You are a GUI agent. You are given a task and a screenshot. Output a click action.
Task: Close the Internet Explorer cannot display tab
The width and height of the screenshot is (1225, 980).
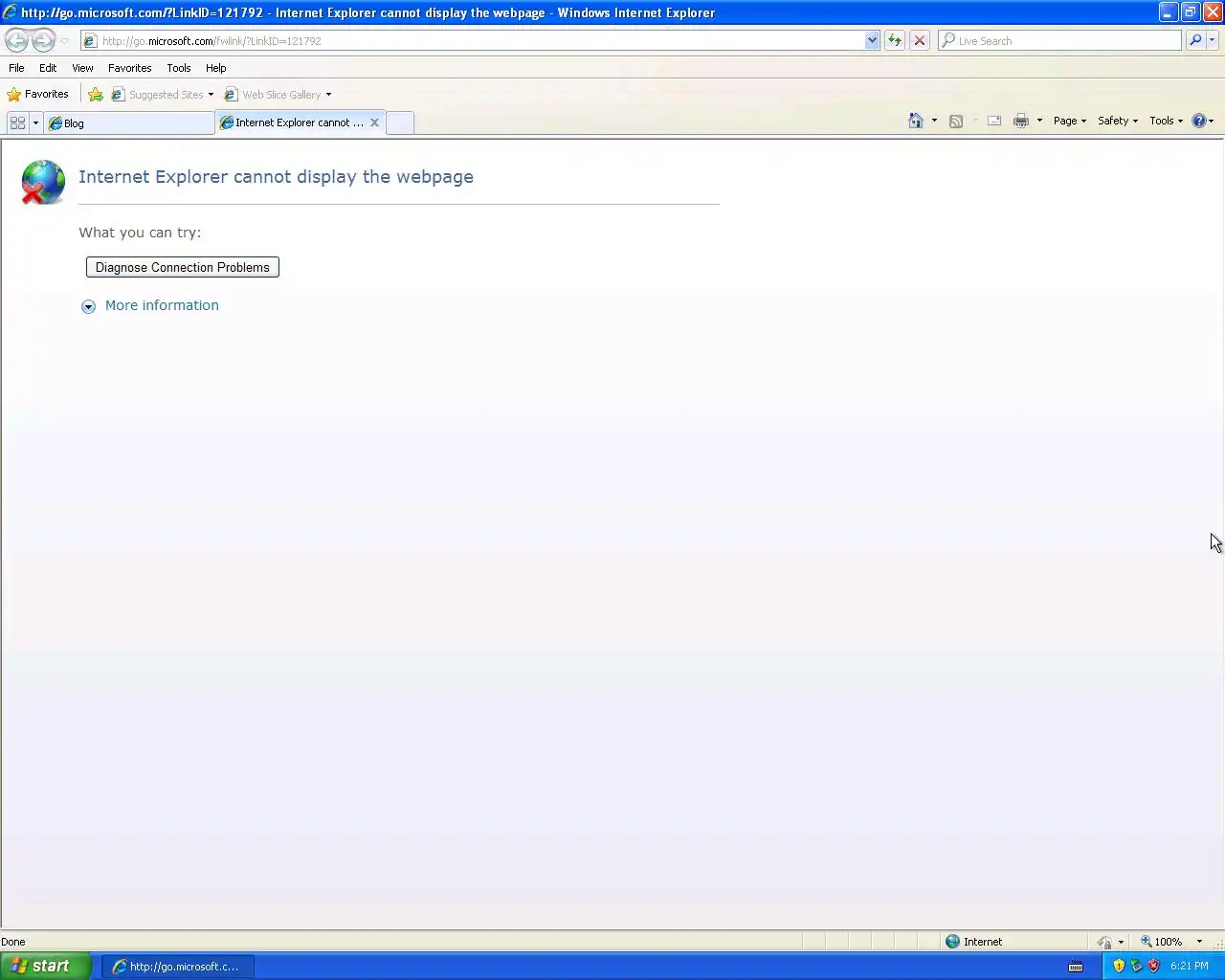pyautogui.click(x=374, y=122)
